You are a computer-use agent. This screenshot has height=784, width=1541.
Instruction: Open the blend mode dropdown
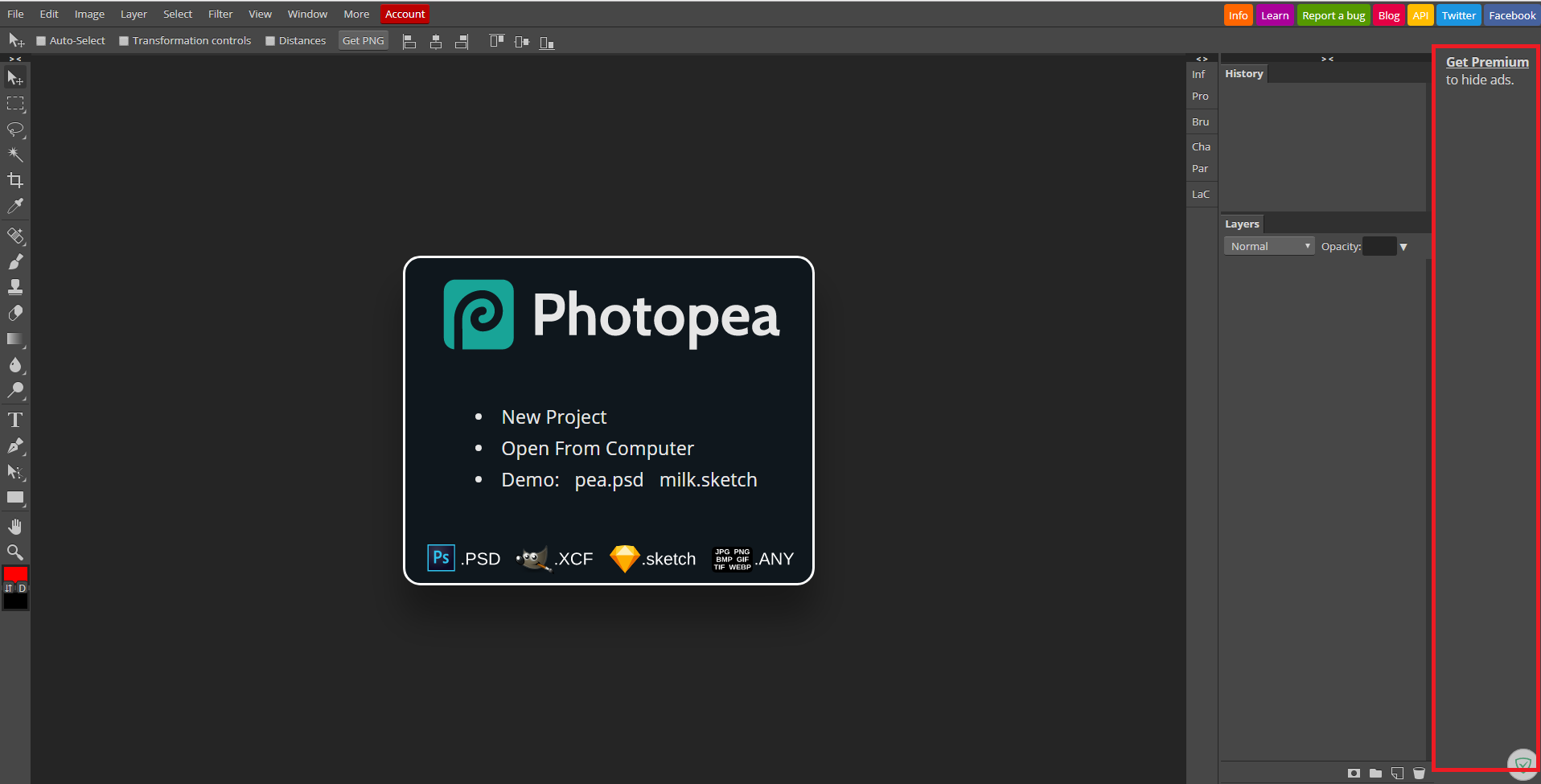point(1269,245)
